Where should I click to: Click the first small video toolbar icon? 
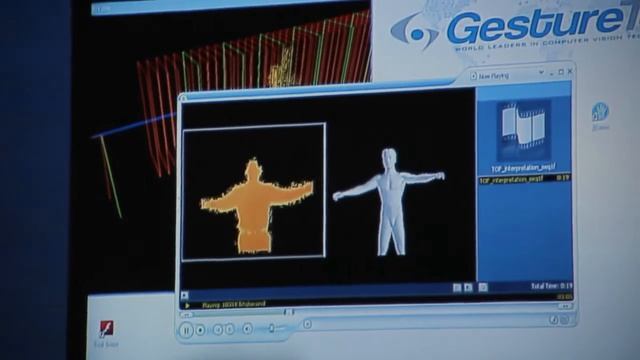pos(457,288)
